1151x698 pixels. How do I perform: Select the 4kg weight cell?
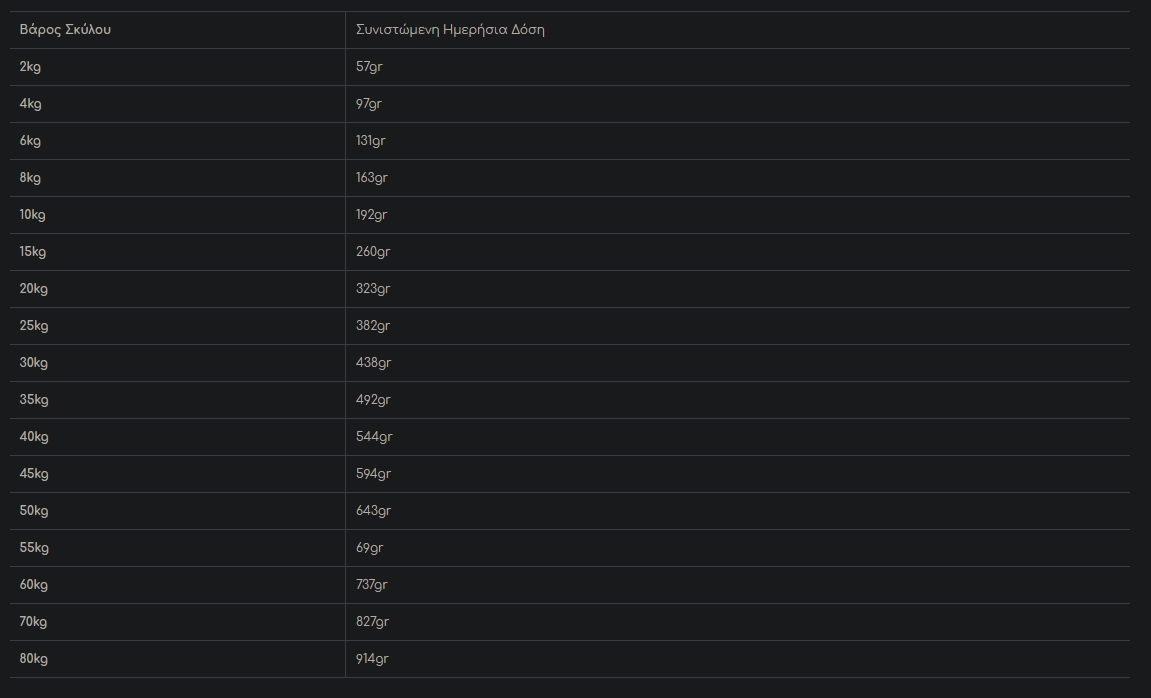(30, 104)
